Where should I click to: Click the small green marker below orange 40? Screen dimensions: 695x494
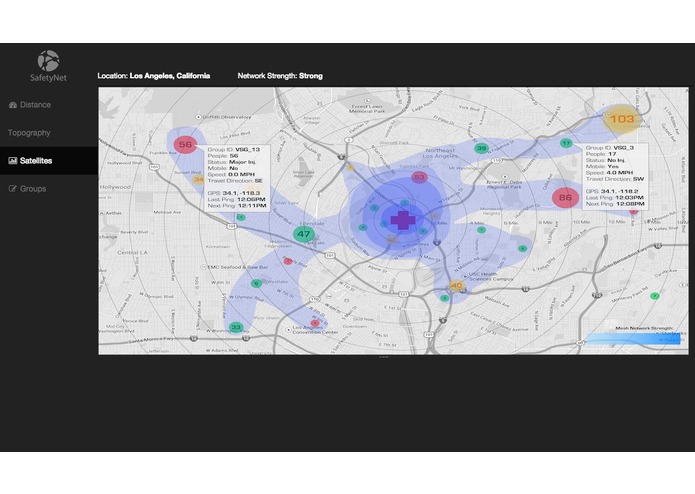point(444,298)
